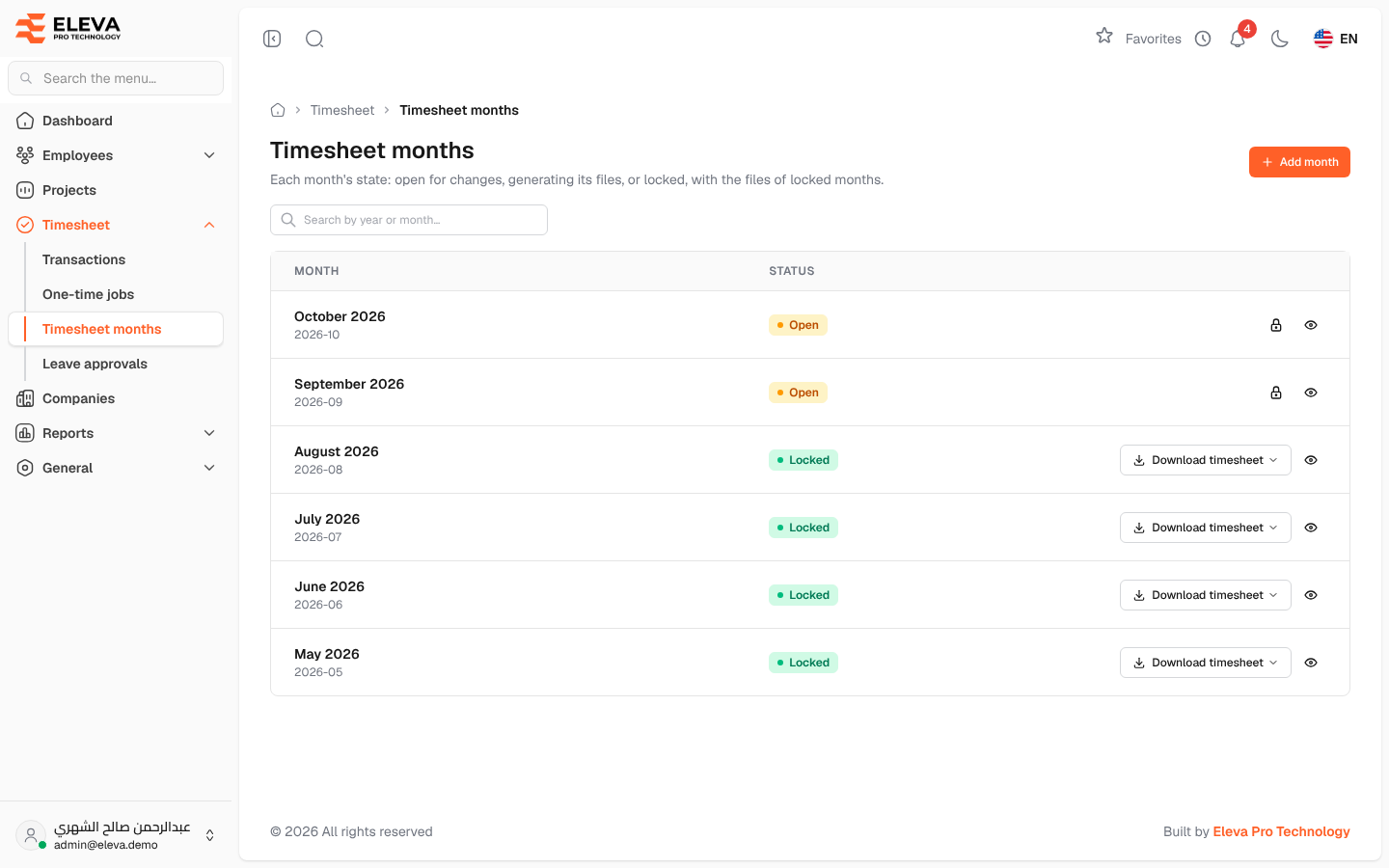The width and height of the screenshot is (1389, 868).
Task: Open recent history clock icon
Action: click(1203, 39)
